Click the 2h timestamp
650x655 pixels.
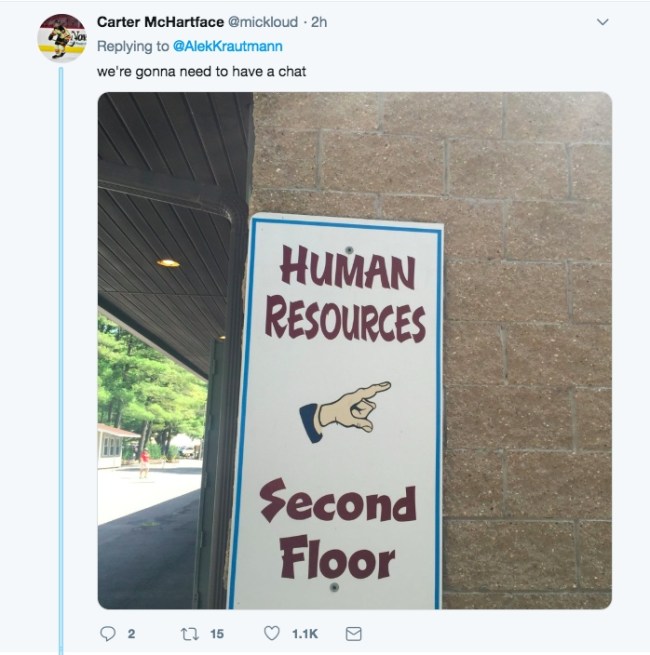coord(319,22)
